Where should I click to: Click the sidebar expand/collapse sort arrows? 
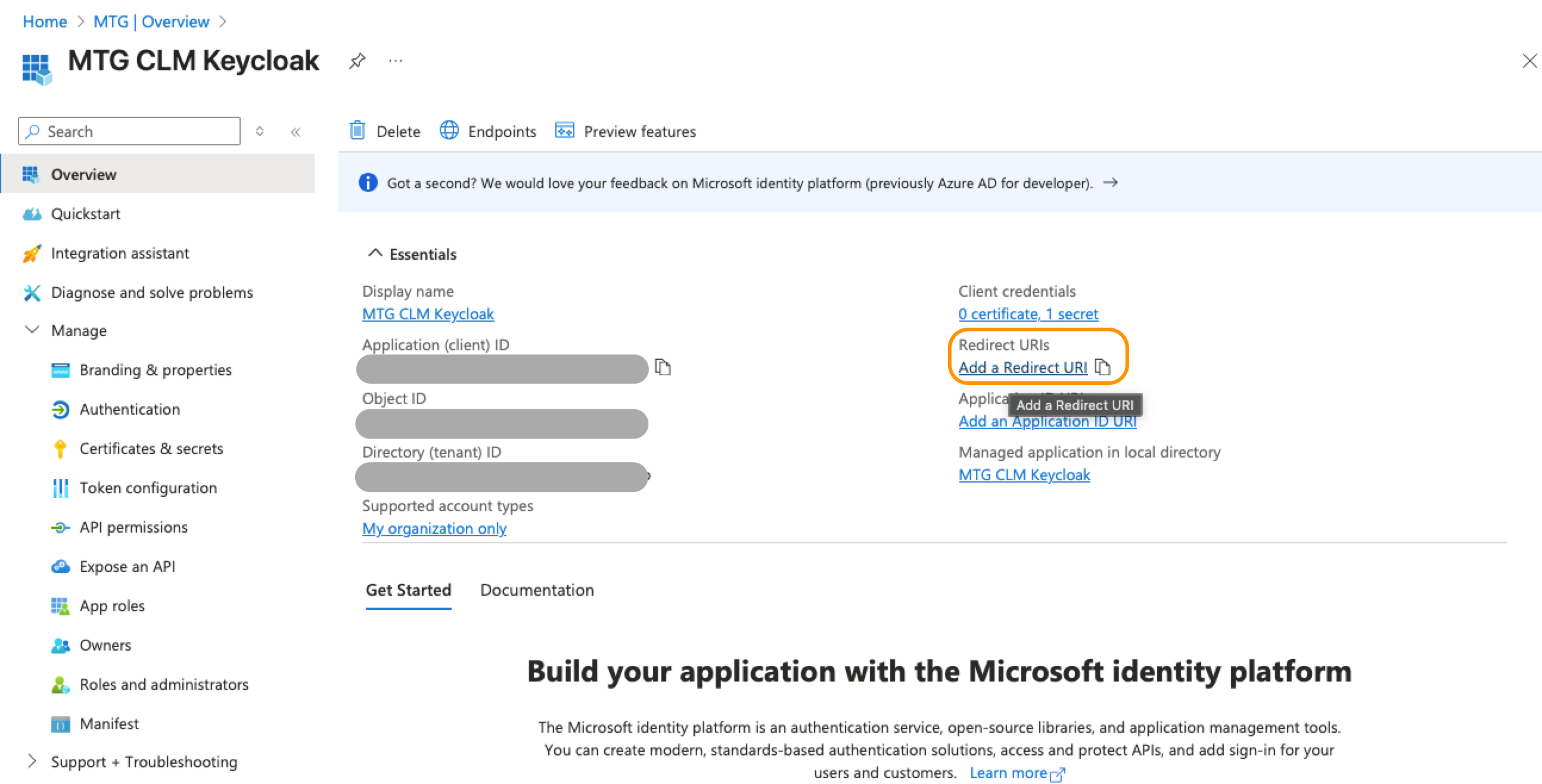pos(259,131)
